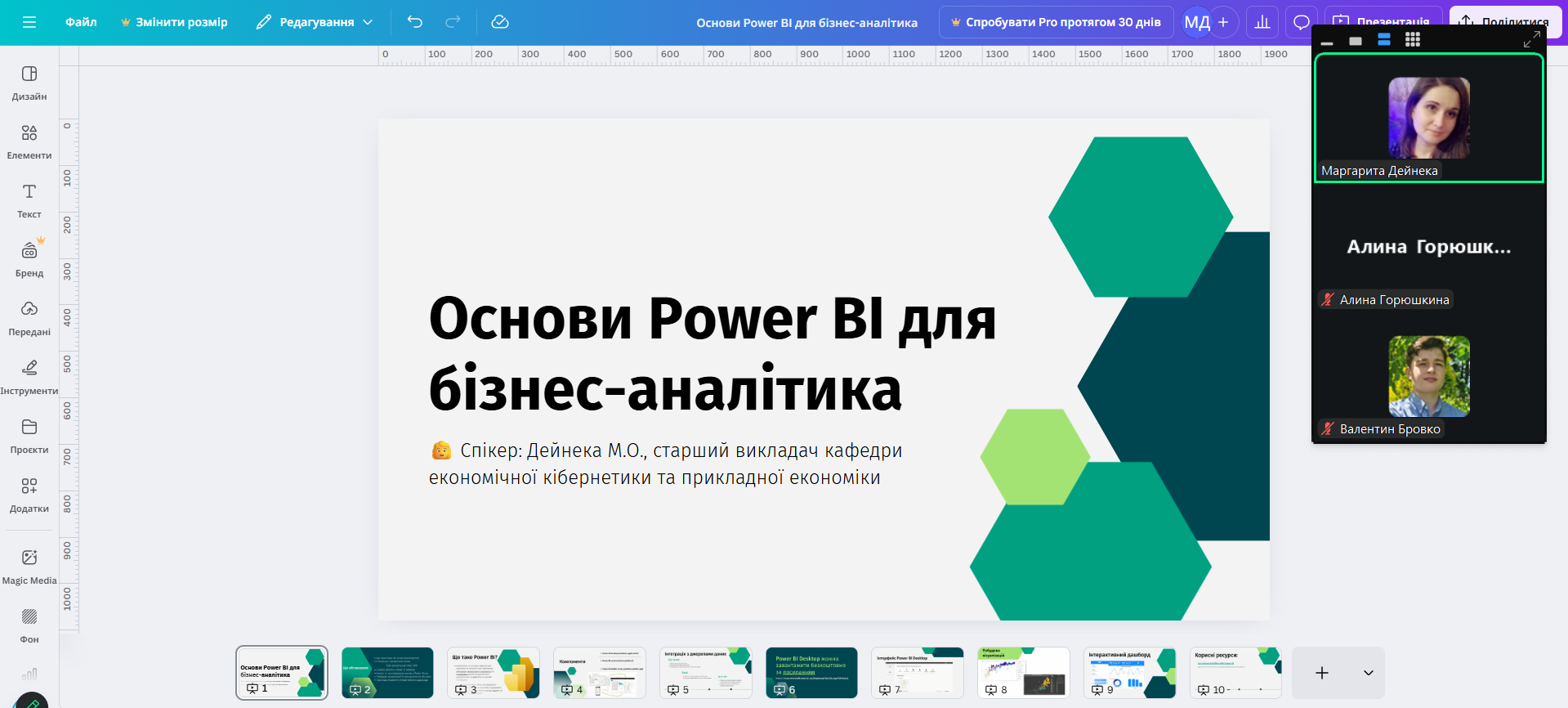This screenshot has height=708, width=1568.
Task: Open the Файл menu
Action: 81,22
